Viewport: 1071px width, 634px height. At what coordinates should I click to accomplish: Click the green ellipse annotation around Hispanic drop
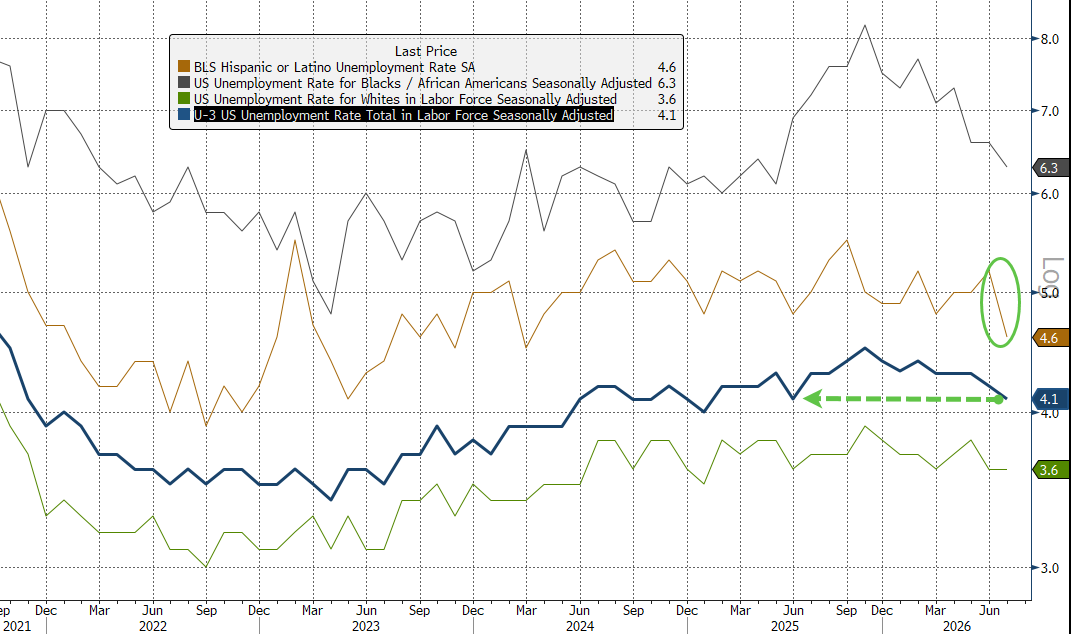coord(1001,302)
